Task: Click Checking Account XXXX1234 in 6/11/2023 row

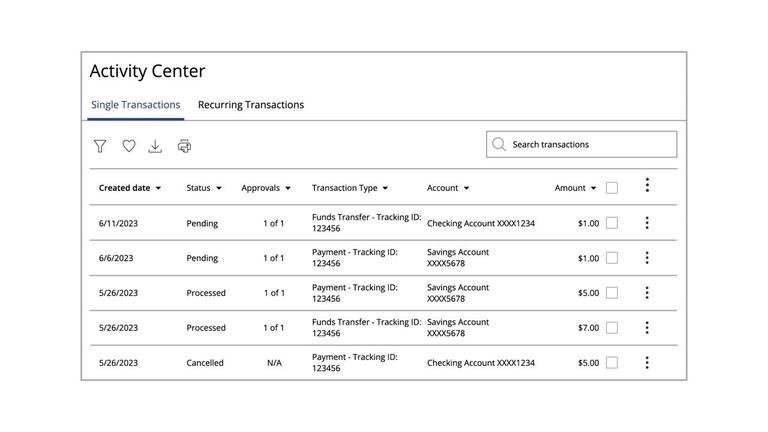Action: 480,223
